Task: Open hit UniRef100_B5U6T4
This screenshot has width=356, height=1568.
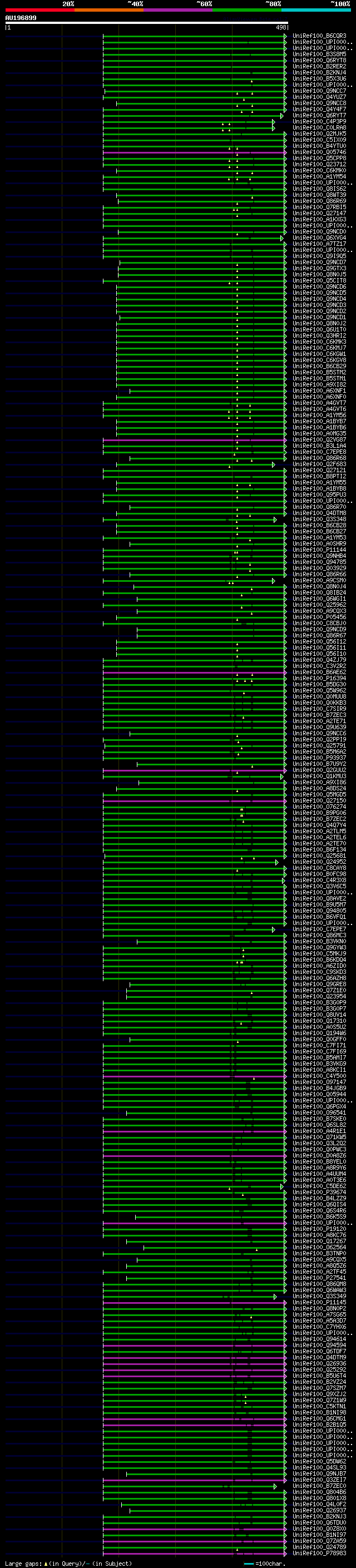Action: (x=319, y=1376)
